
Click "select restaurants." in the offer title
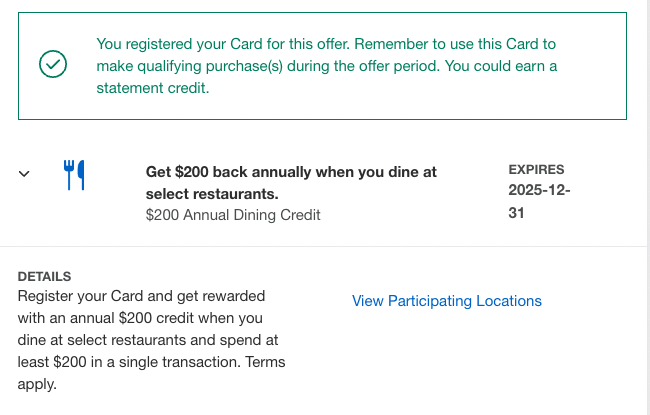point(212,193)
